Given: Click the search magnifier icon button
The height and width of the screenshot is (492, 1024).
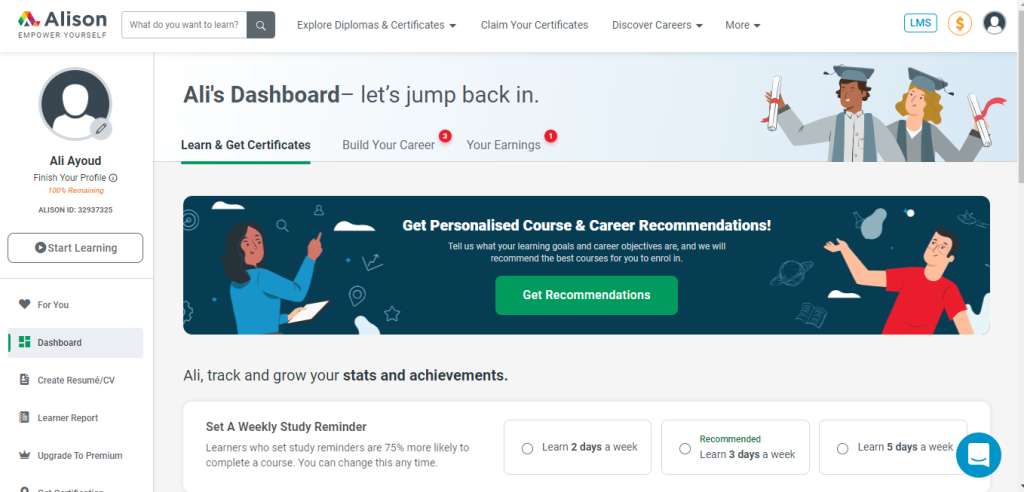Looking at the screenshot, I should [x=261, y=25].
